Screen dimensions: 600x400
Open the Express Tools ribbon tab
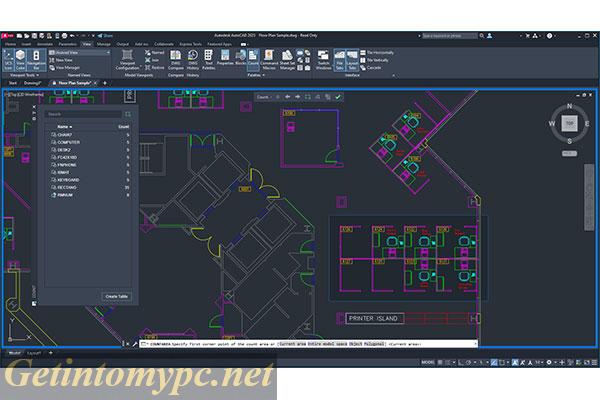pos(190,44)
